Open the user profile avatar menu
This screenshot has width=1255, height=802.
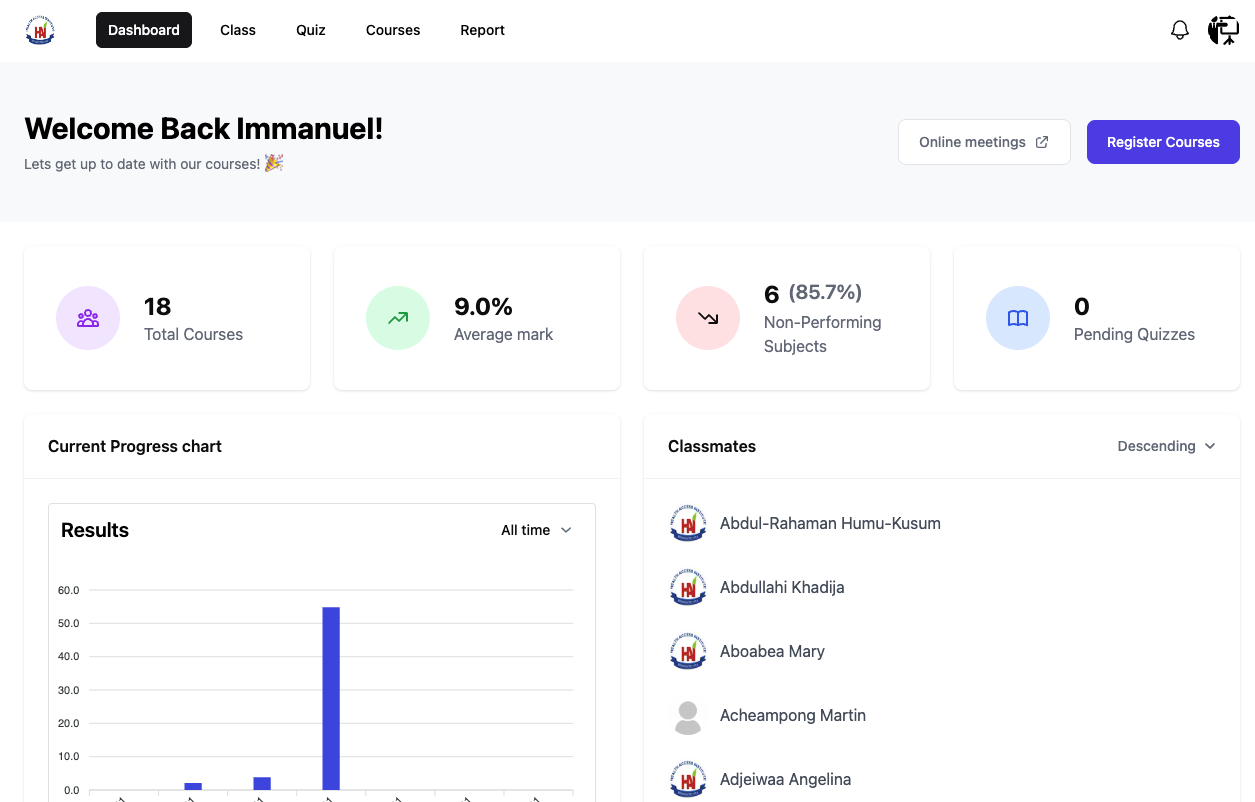[x=1223, y=30]
